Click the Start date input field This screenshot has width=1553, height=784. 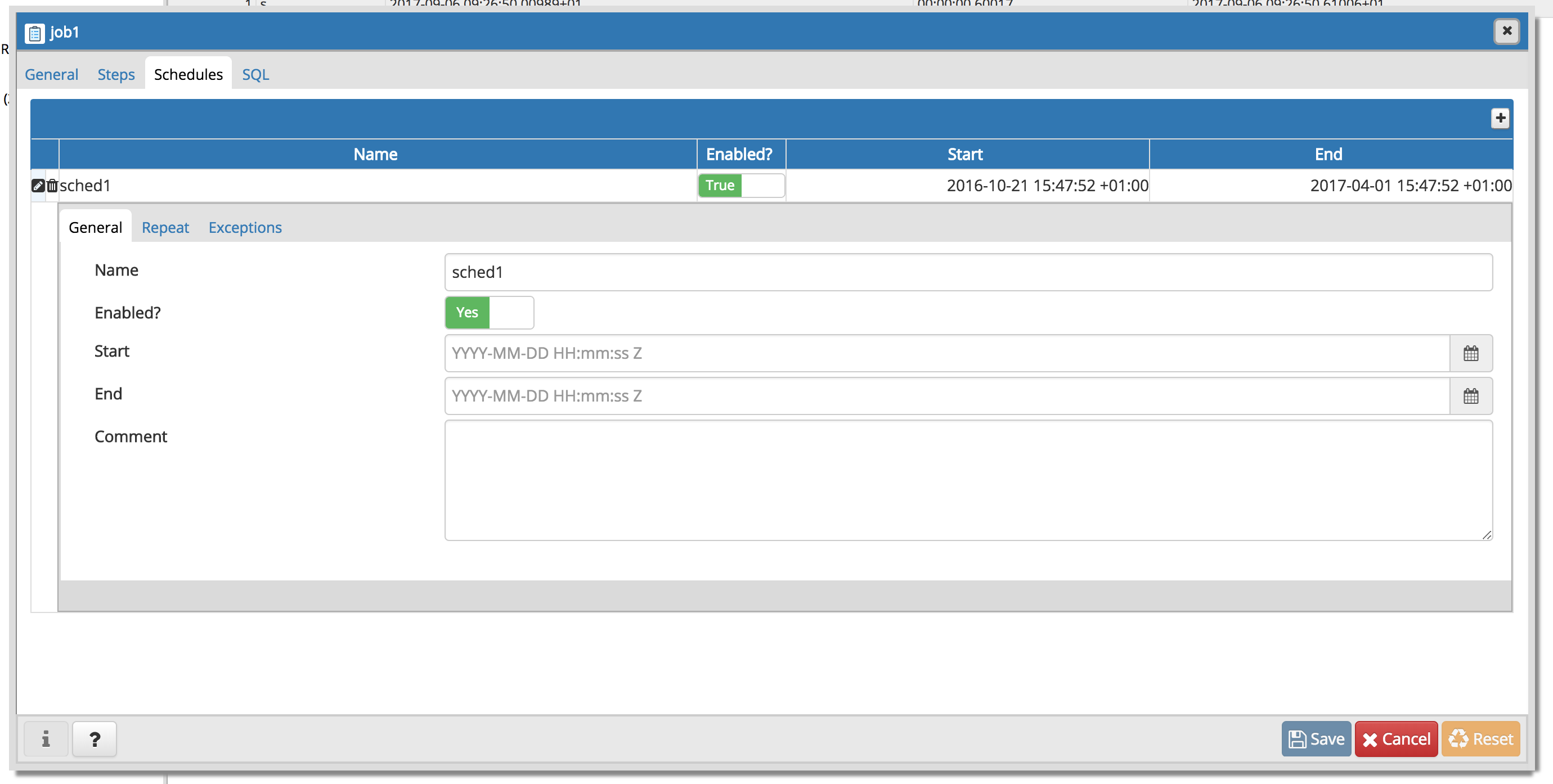coord(946,354)
